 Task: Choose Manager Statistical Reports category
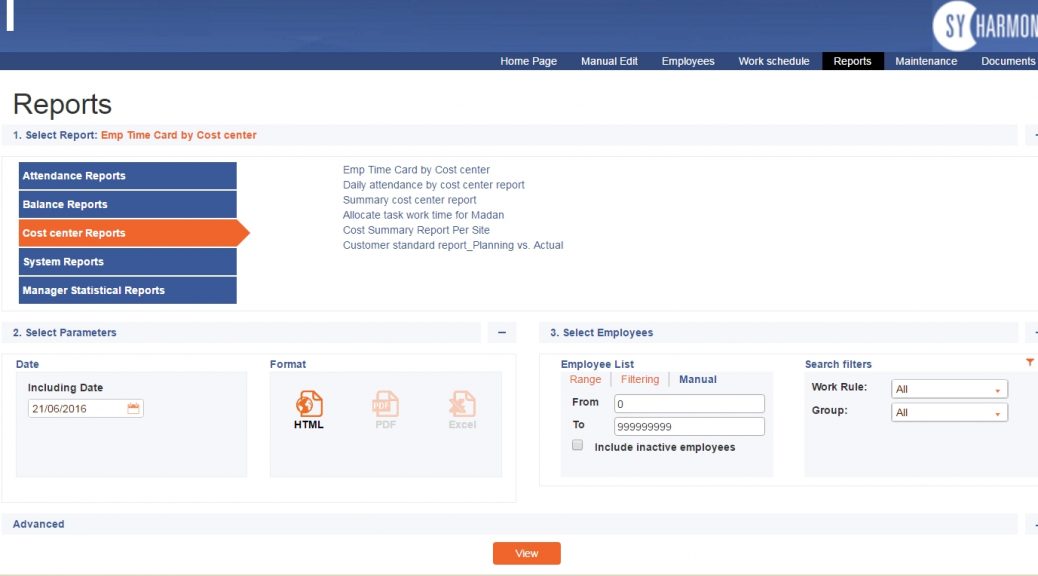coord(128,291)
